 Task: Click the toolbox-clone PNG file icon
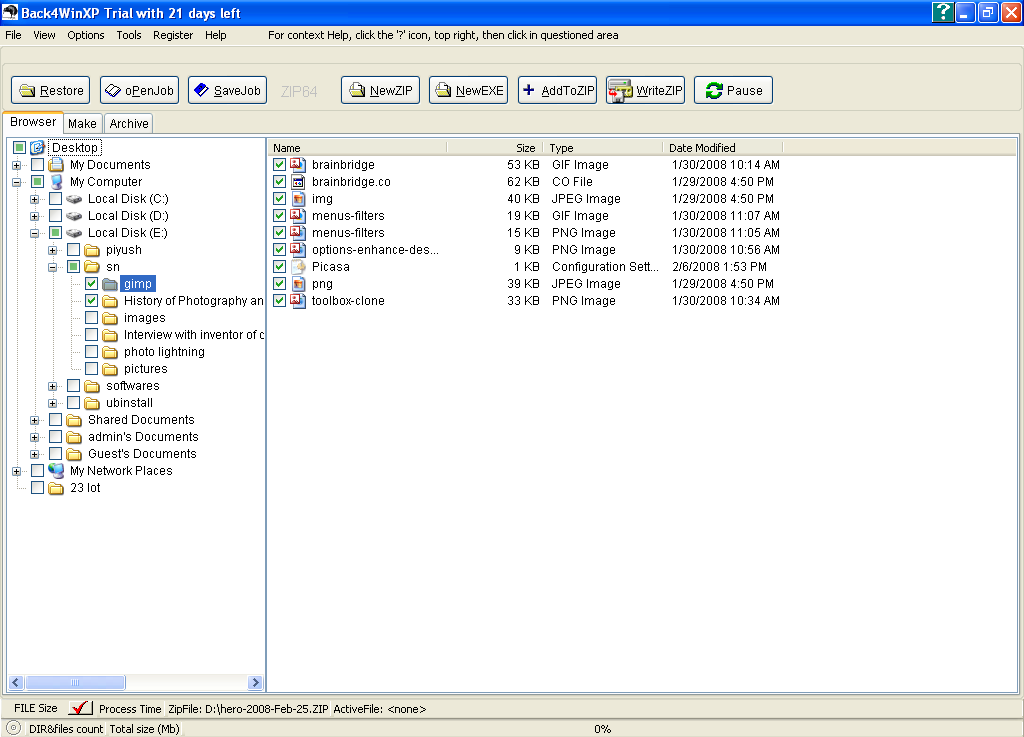(x=298, y=300)
